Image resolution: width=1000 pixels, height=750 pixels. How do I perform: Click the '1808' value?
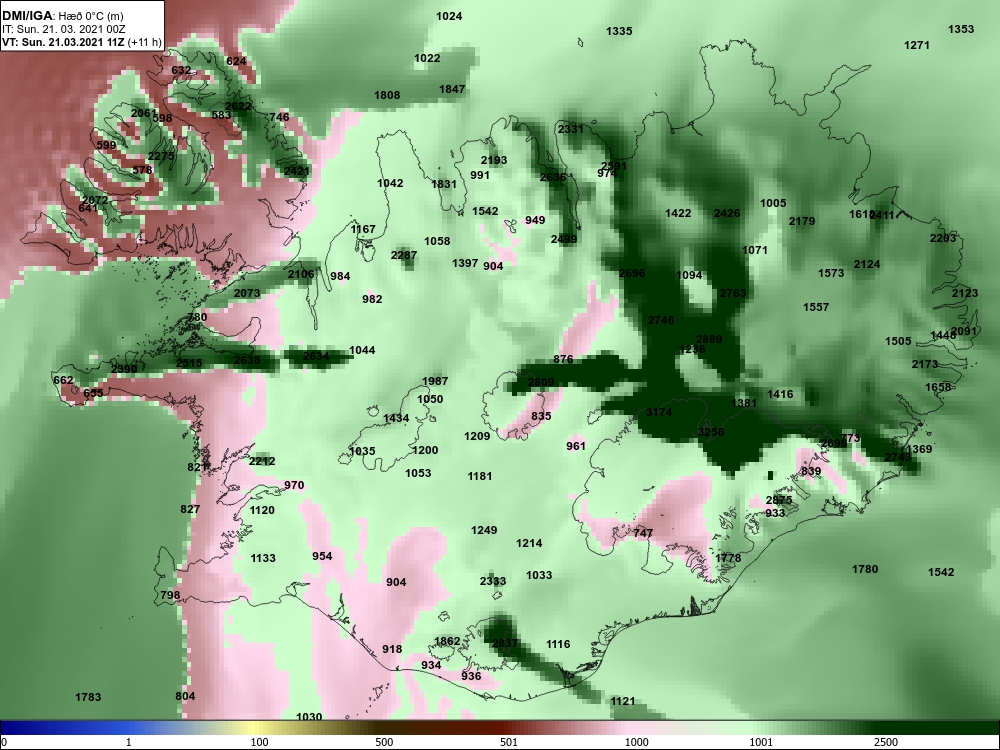coord(387,95)
